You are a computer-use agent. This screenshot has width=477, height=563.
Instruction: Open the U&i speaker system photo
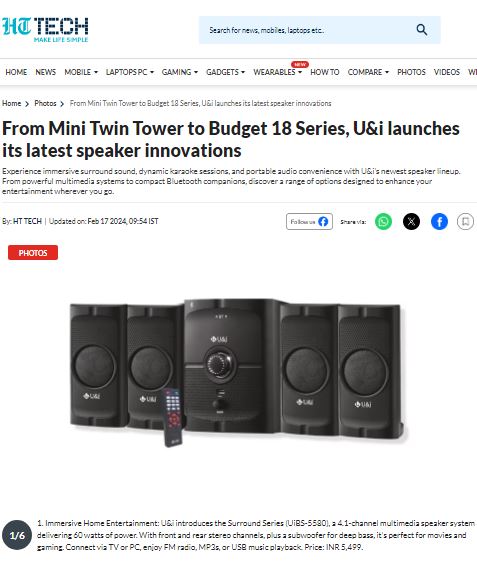(238, 372)
